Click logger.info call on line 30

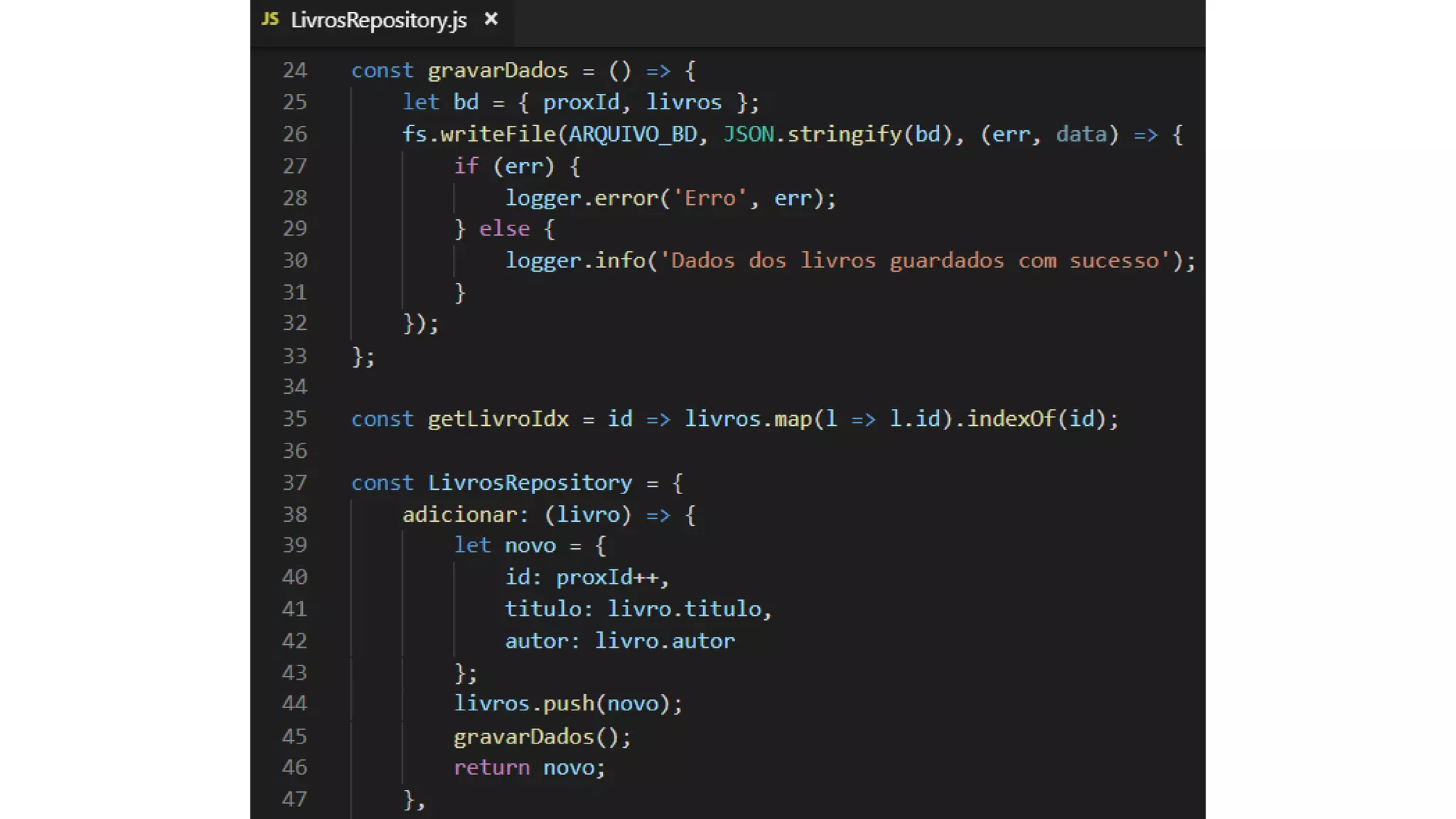tap(574, 261)
